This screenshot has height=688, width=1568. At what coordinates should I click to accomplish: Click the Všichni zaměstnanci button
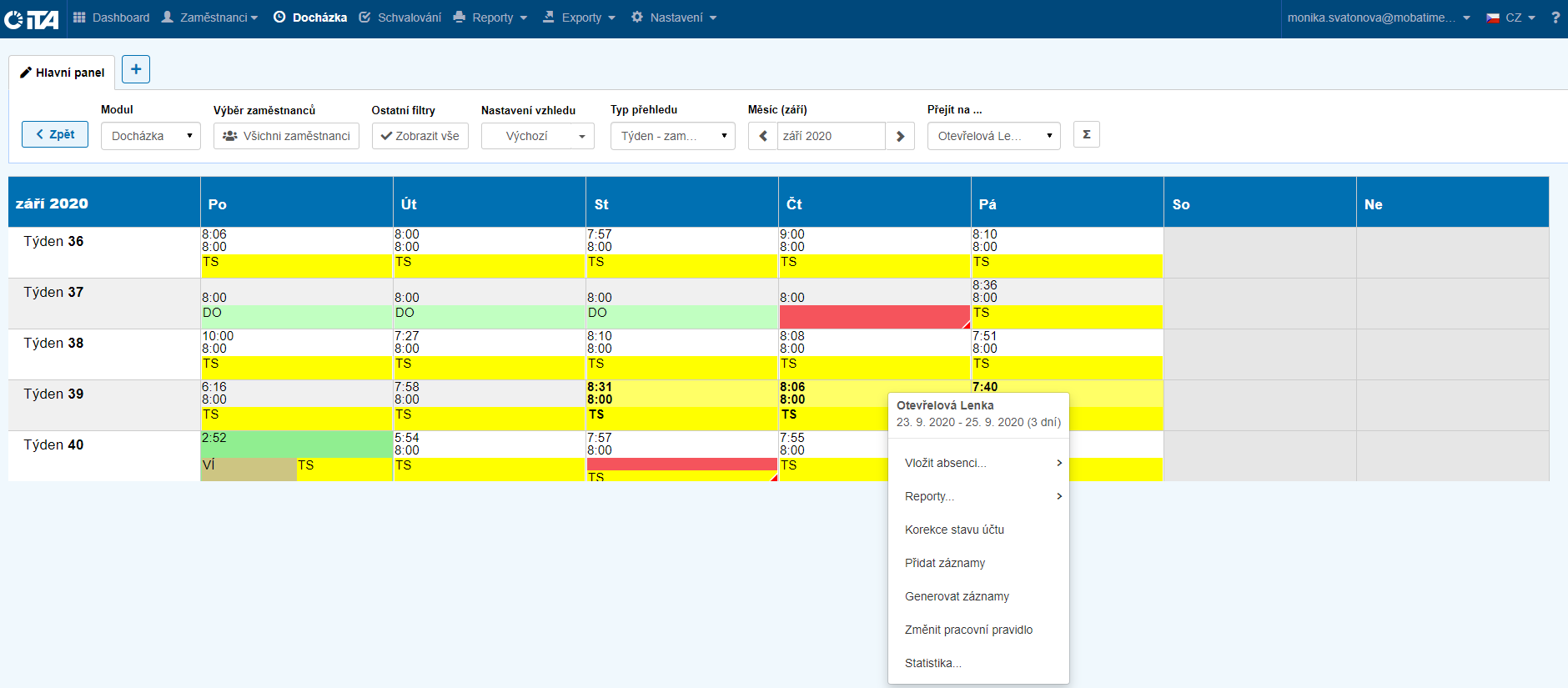point(286,136)
